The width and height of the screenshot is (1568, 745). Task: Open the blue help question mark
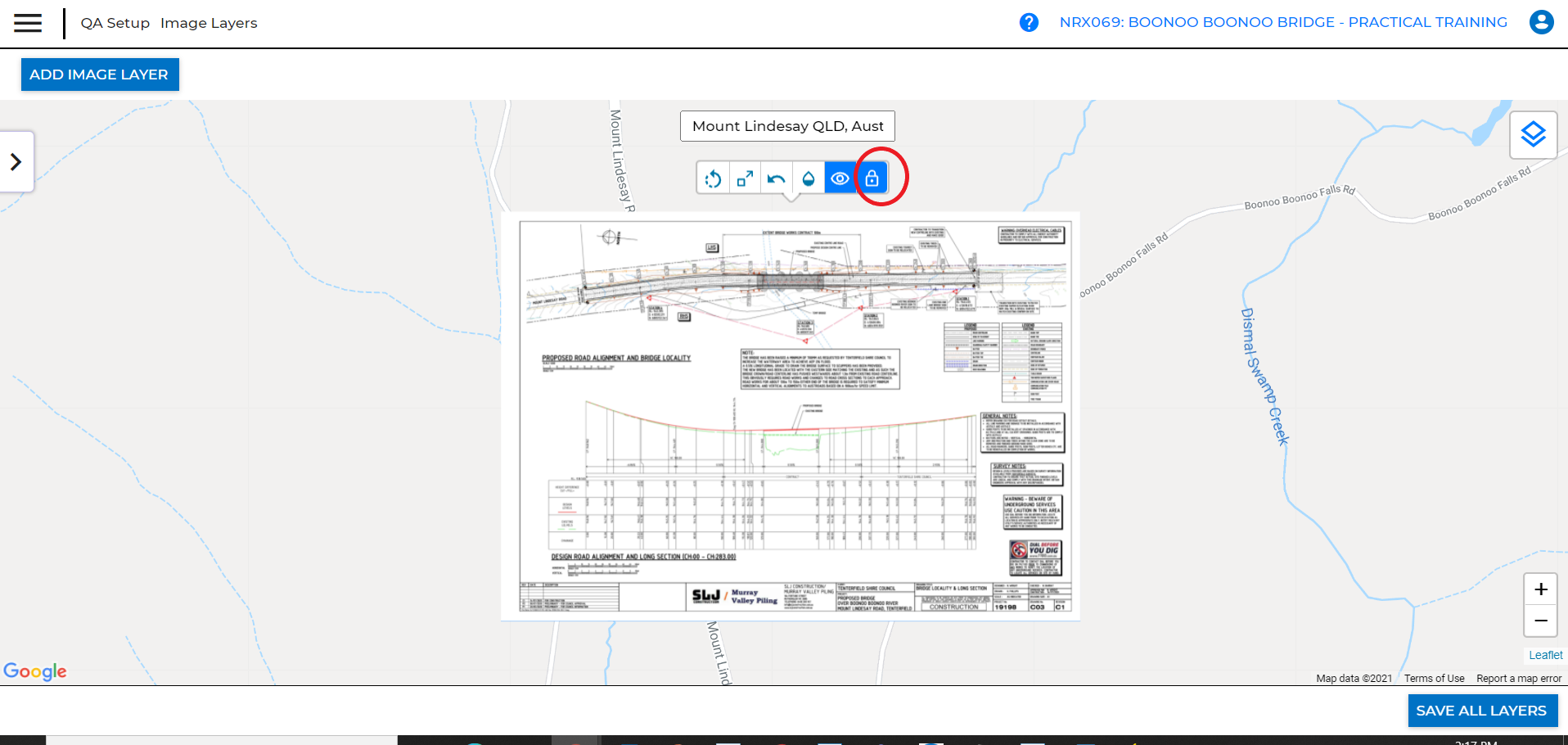click(x=1029, y=23)
